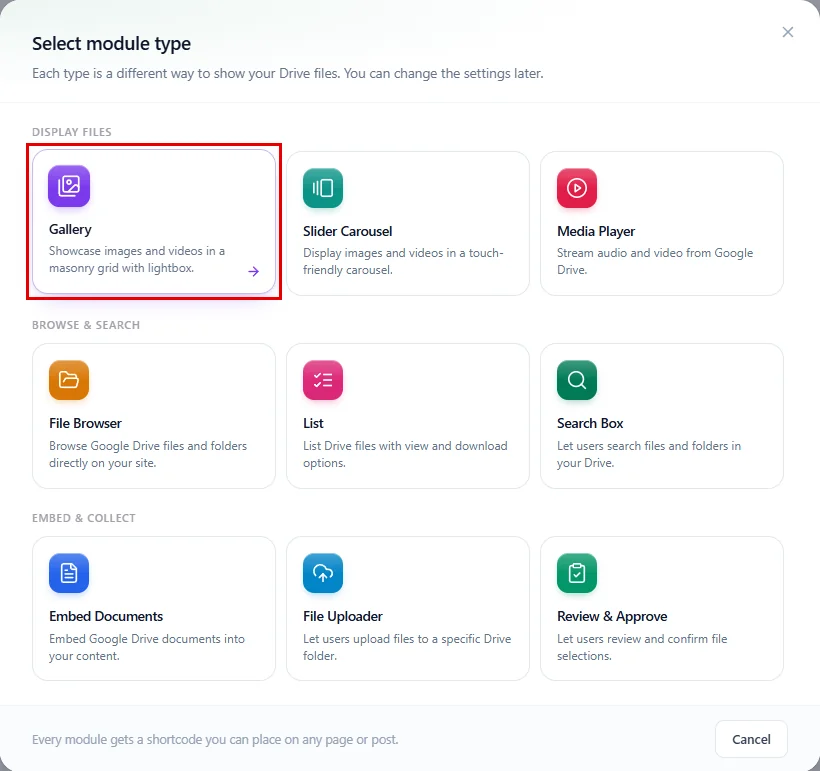Pick the Embed Documents title
This screenshot has width=820, height=771.
pyautogui.click(x=106, y=616)
